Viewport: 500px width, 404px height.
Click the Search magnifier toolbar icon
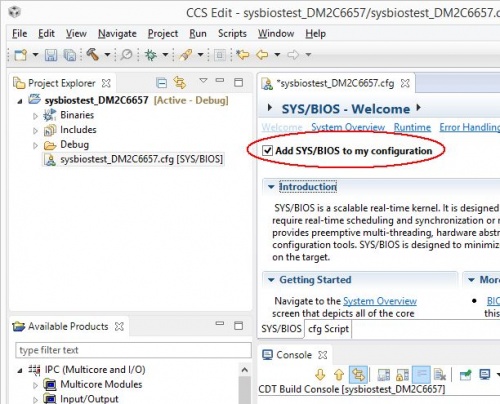[126, 54]
